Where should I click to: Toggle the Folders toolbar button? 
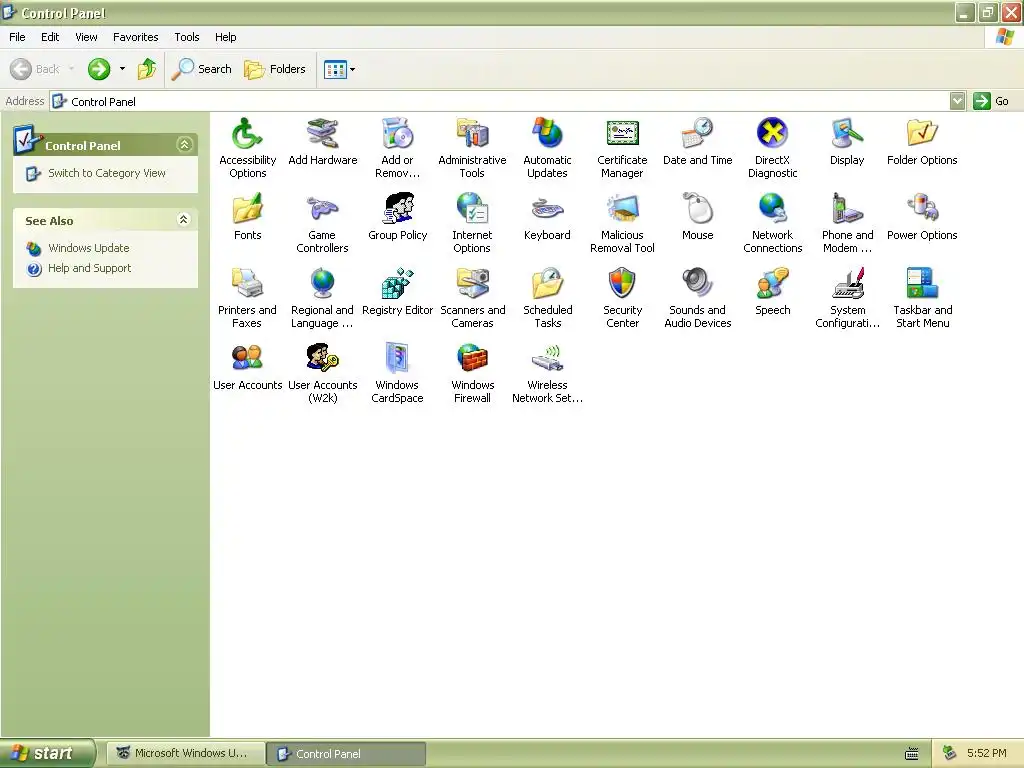point(275,69)
